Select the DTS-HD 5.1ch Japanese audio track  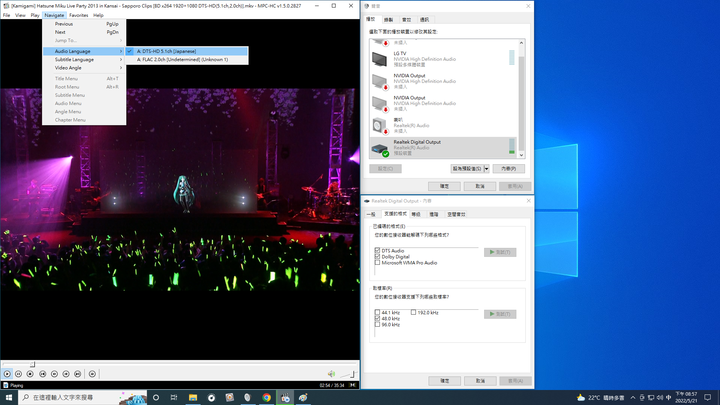coord(186,51)
